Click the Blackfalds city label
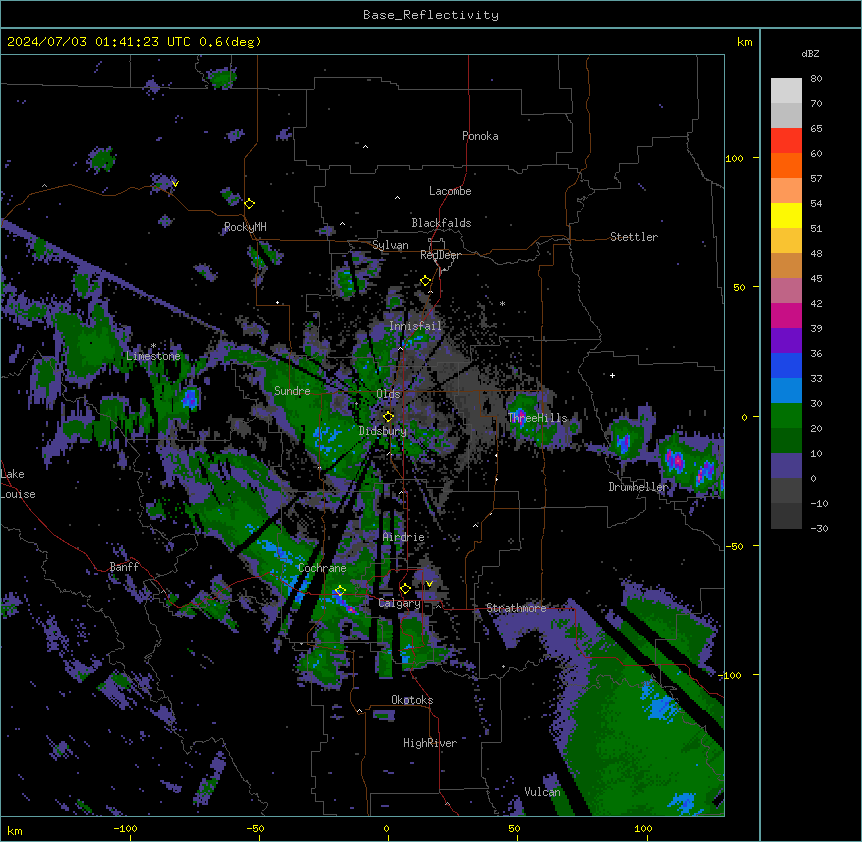 441,223
